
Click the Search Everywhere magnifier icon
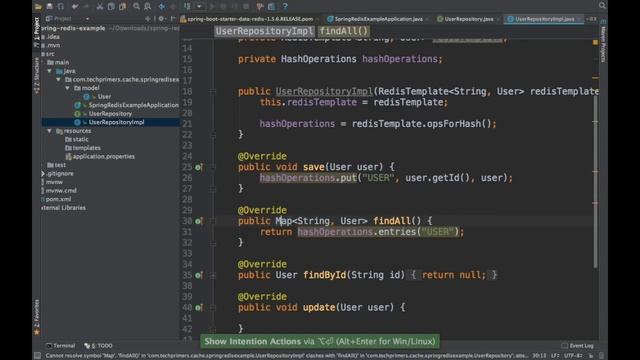click(x=602, y=5)
